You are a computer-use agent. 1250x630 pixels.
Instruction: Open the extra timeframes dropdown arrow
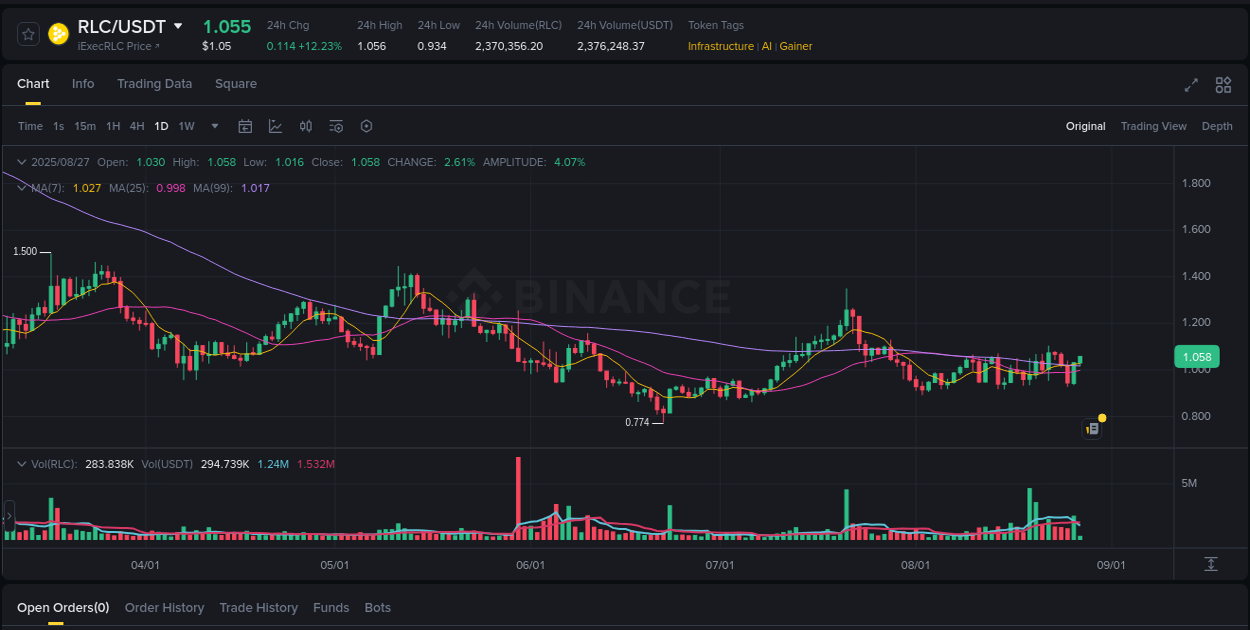tap(214, 126)
